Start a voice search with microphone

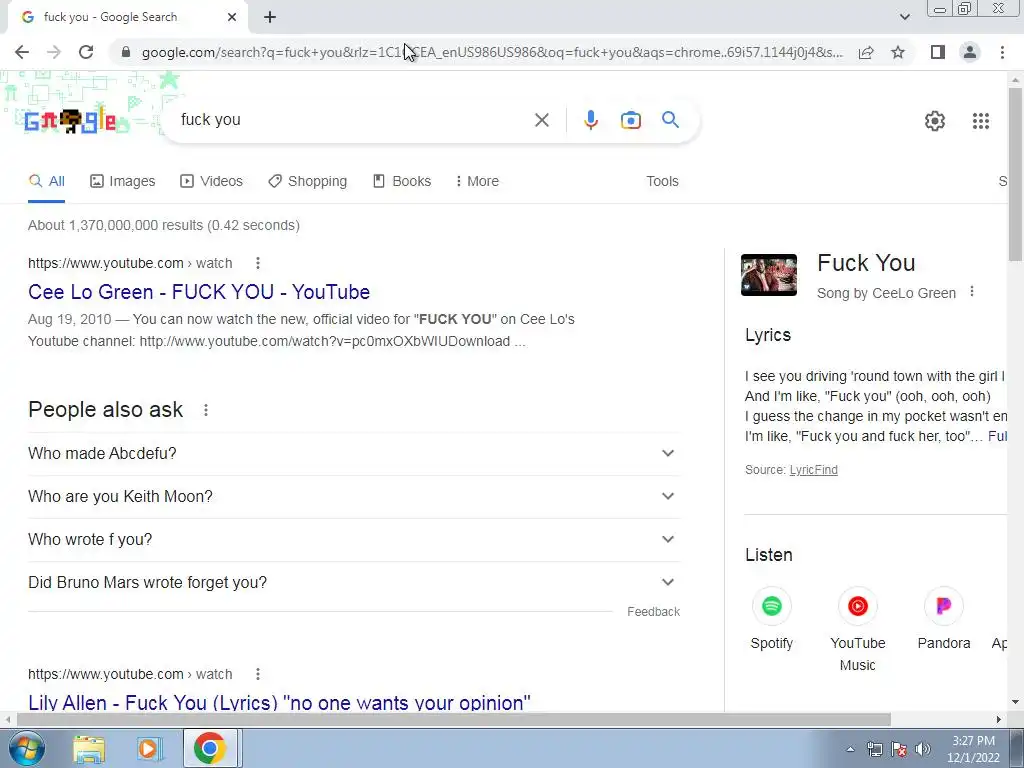[590, 120]
